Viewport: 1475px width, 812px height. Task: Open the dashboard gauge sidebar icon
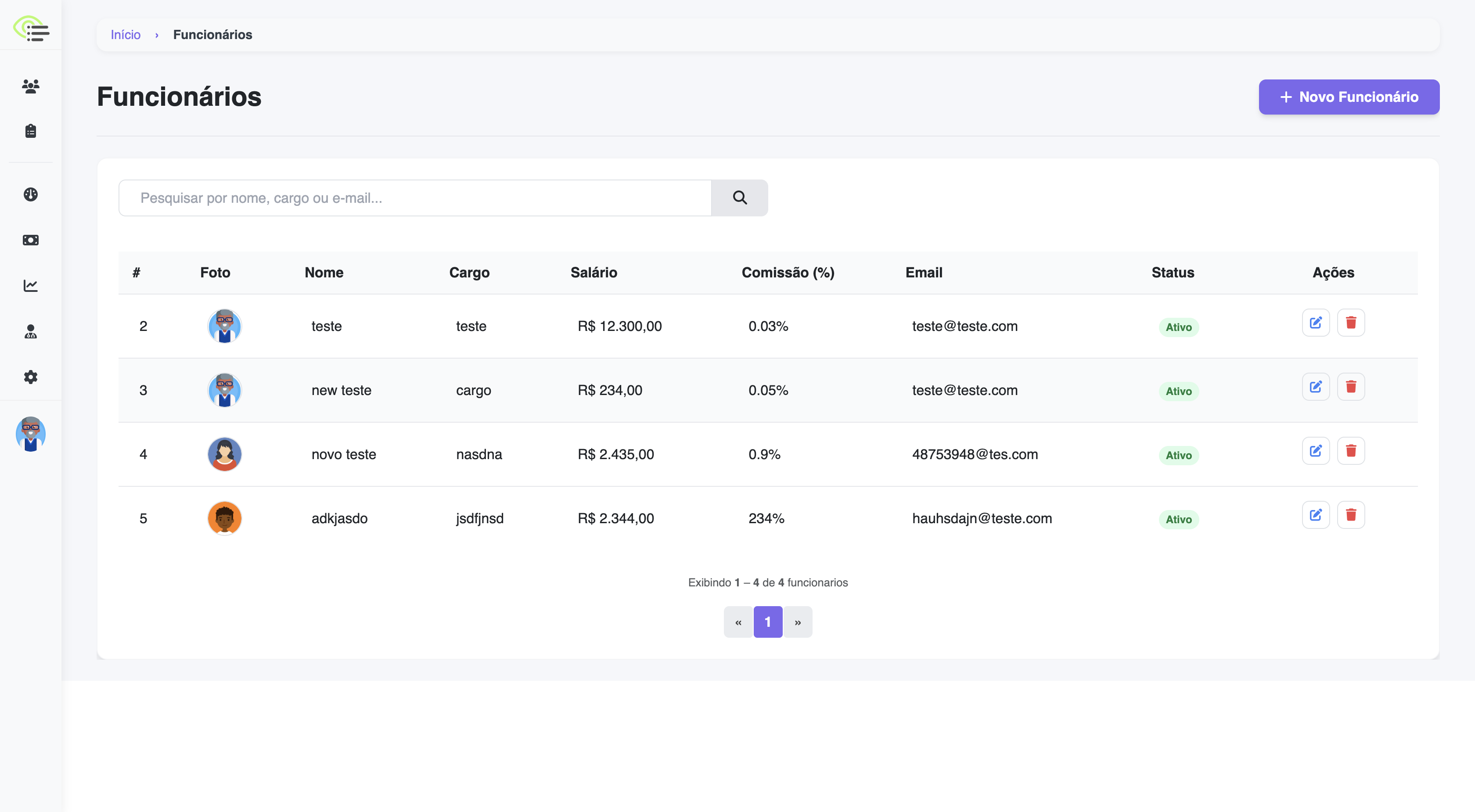(30, 195)
